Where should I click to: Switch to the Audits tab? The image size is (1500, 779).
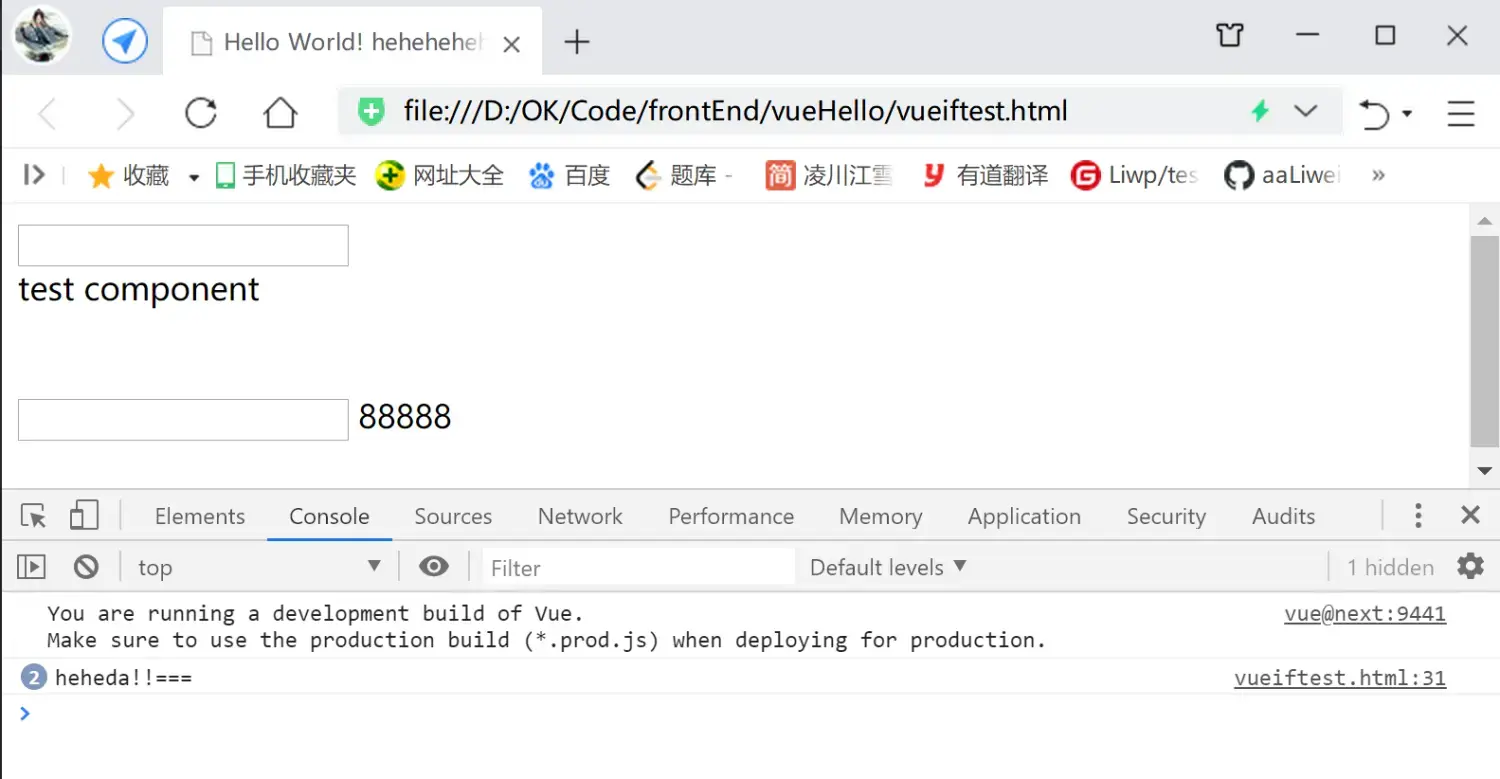[1283, 516]
